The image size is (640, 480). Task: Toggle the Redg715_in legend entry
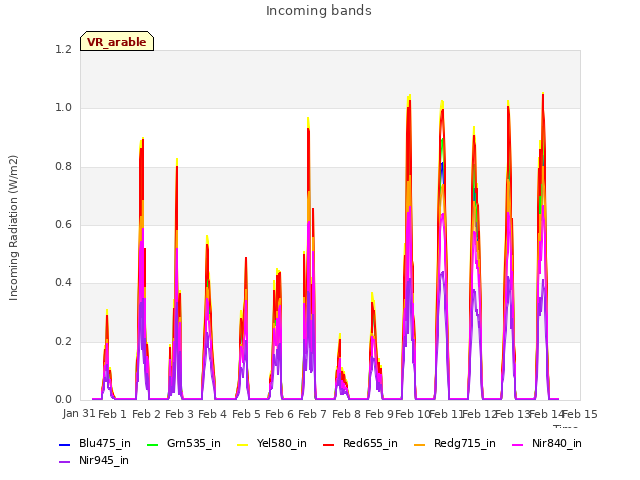[455, 443]
